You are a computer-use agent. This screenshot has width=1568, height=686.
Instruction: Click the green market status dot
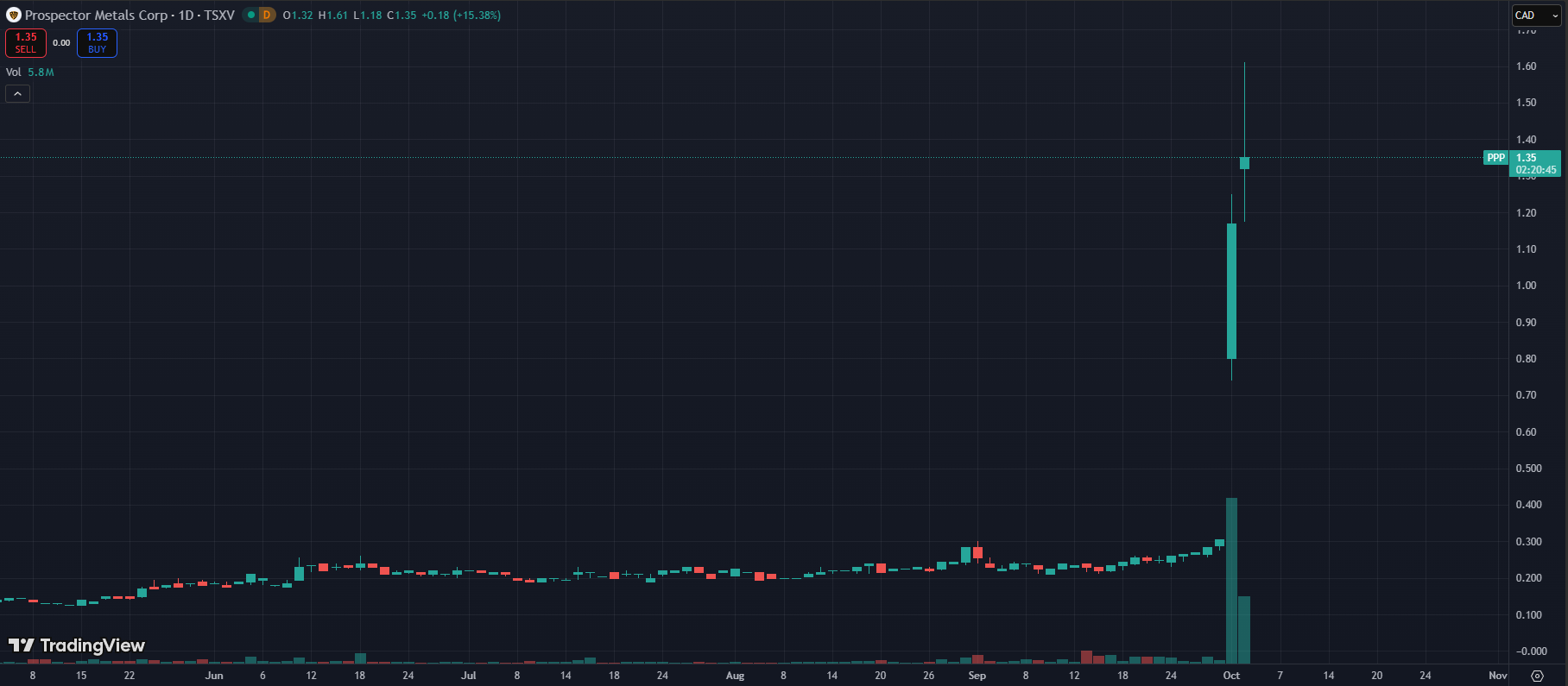251,15
